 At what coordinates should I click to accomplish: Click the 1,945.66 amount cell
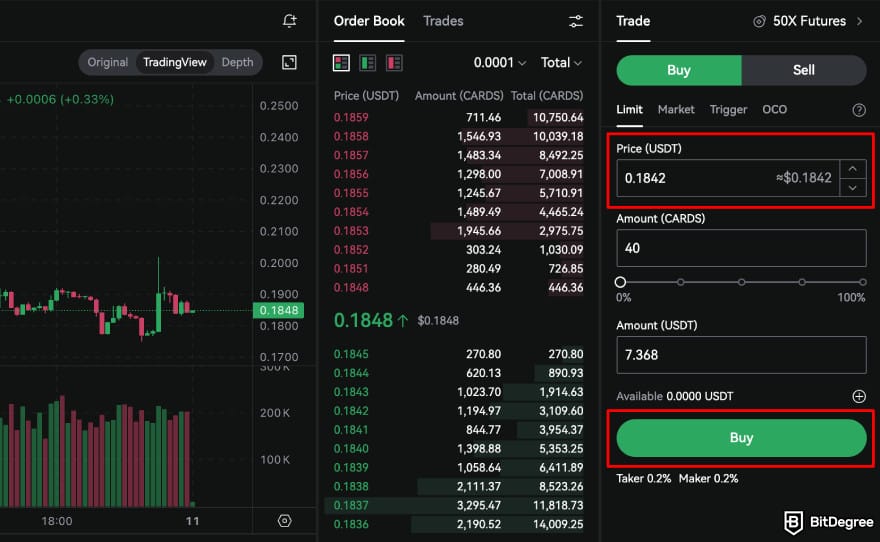pyautogui.click(x=479, y=231)
